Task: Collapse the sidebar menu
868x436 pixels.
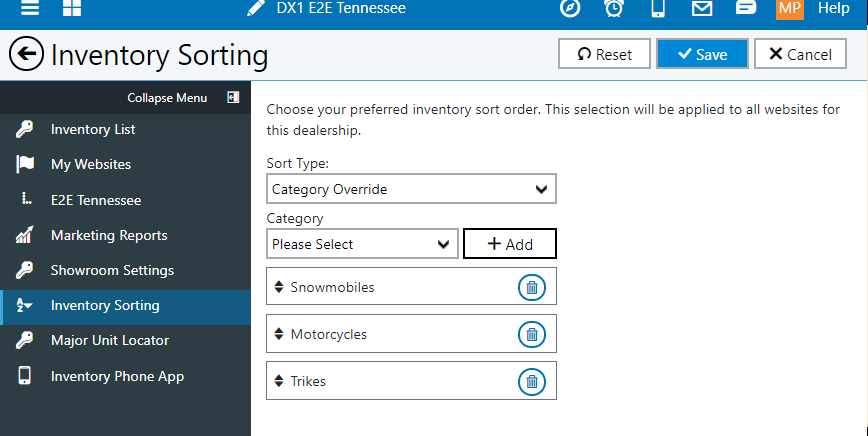Action: pos(233,97)
